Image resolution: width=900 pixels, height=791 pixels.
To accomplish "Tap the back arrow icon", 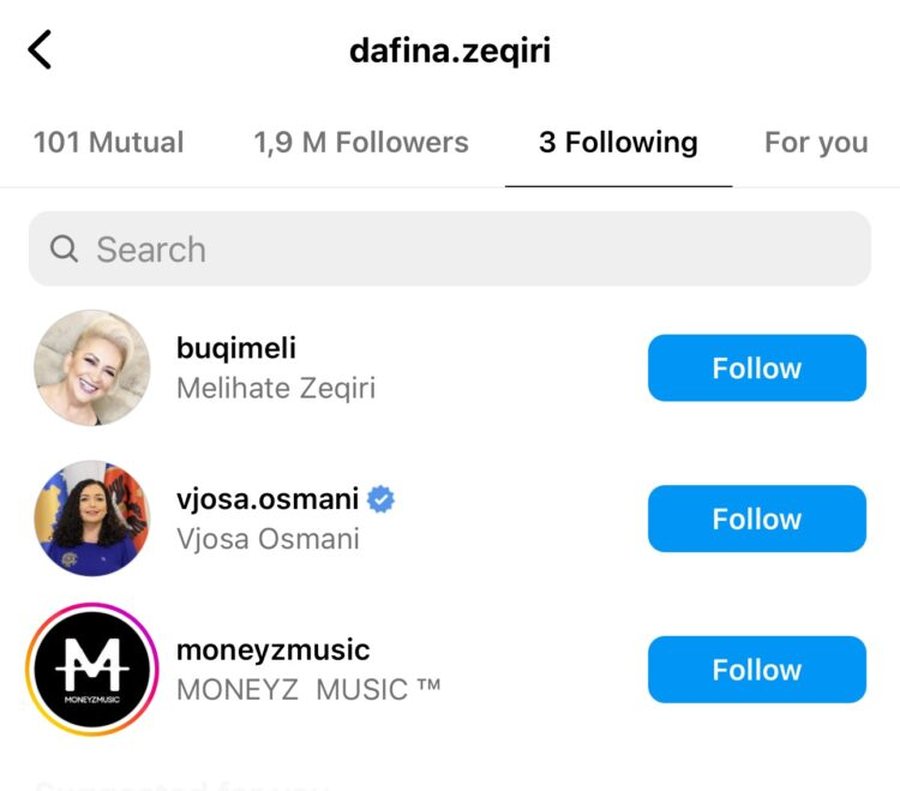I will pyautogui.click(x=40, y=50).
